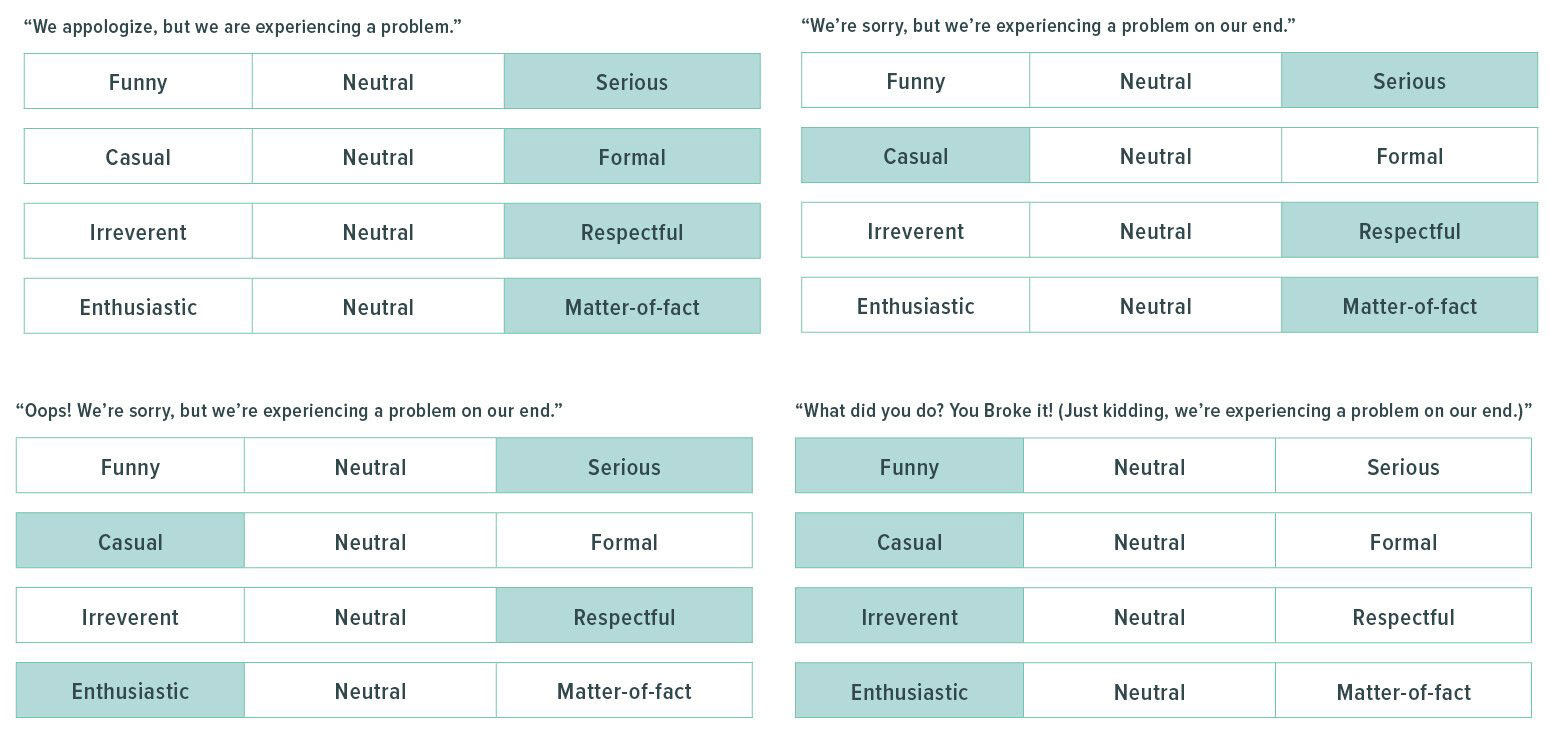
Task: Select Funny under the "Oops!" message
Action: (x=130, y=467)
